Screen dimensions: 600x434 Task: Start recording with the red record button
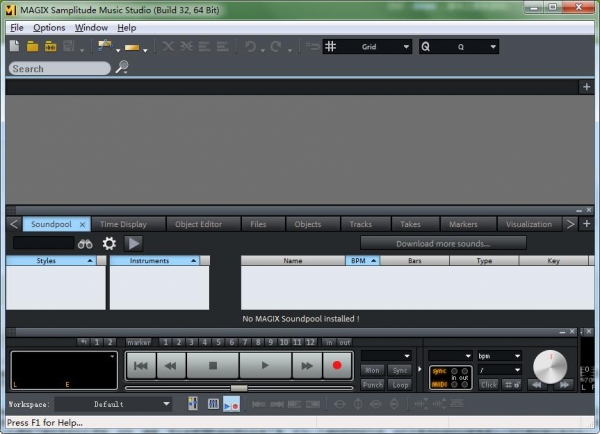point(337,366)
